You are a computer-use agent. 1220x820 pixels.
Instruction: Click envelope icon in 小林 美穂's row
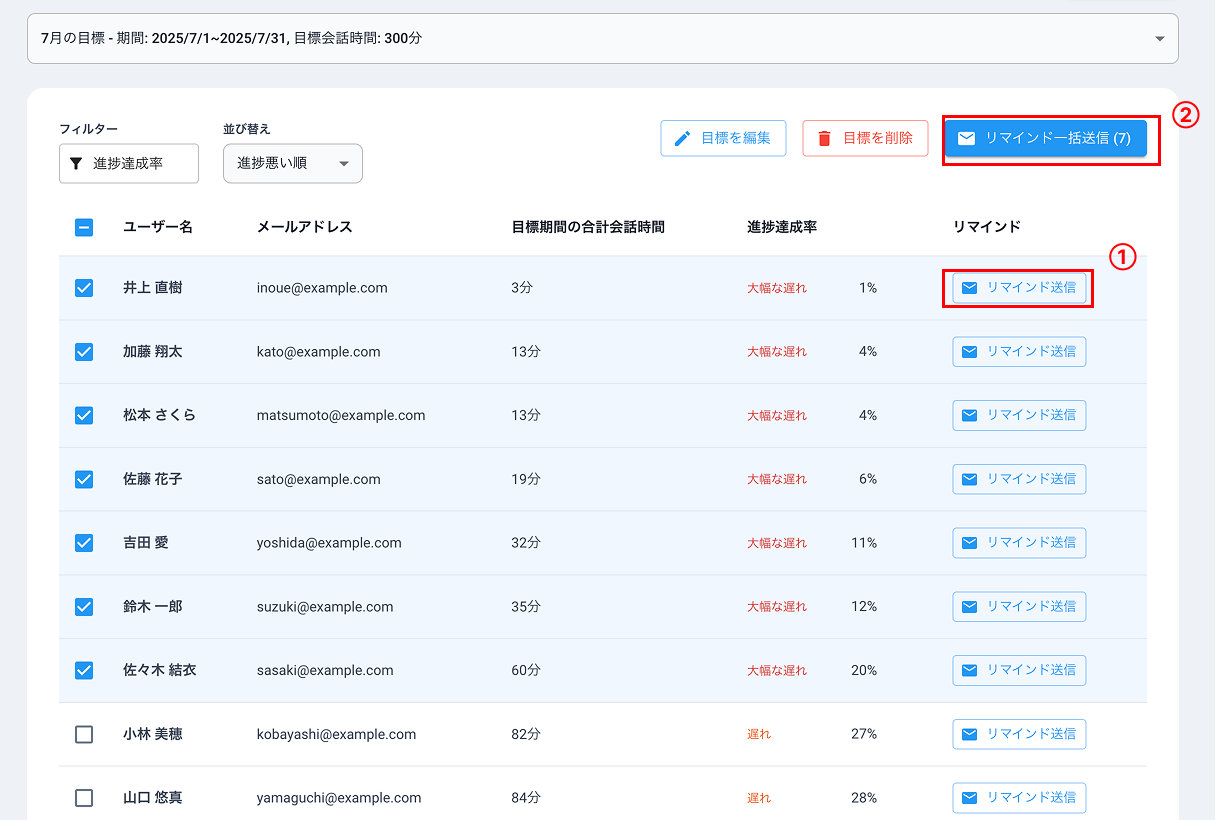969,734
